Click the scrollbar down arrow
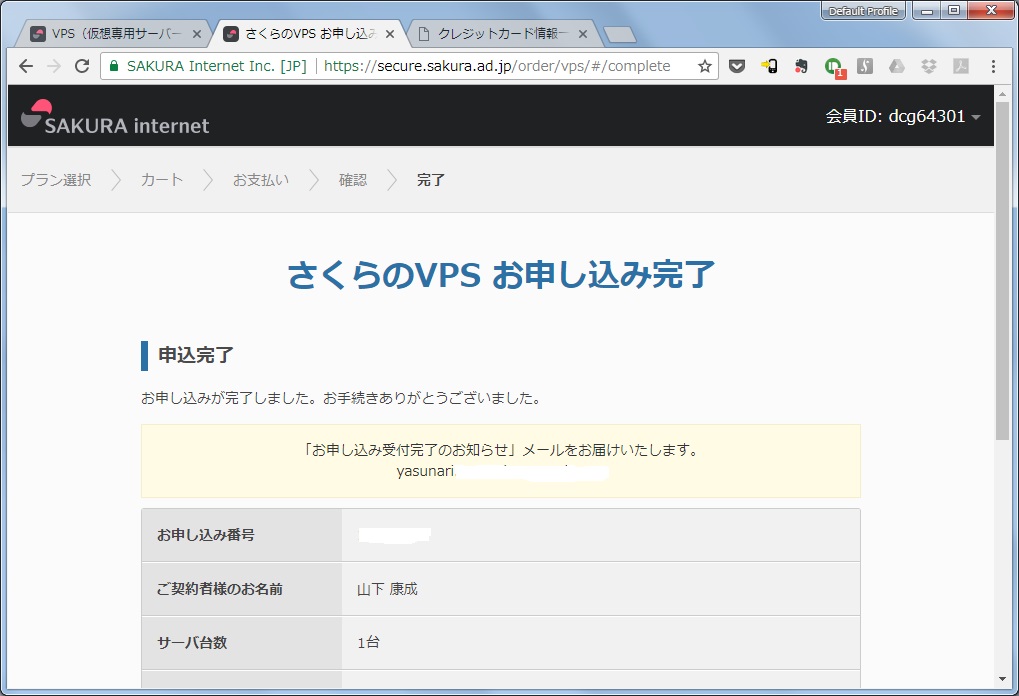The image size is (1019, 696). (x=1002, y=679)
